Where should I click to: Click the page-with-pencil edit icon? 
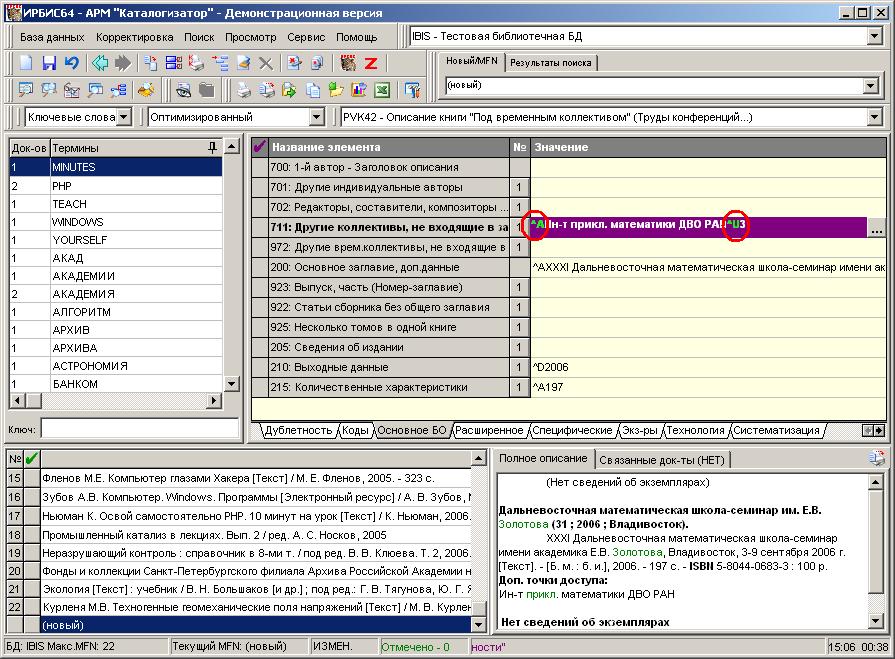pyautogui.click(x=243, y=62)
